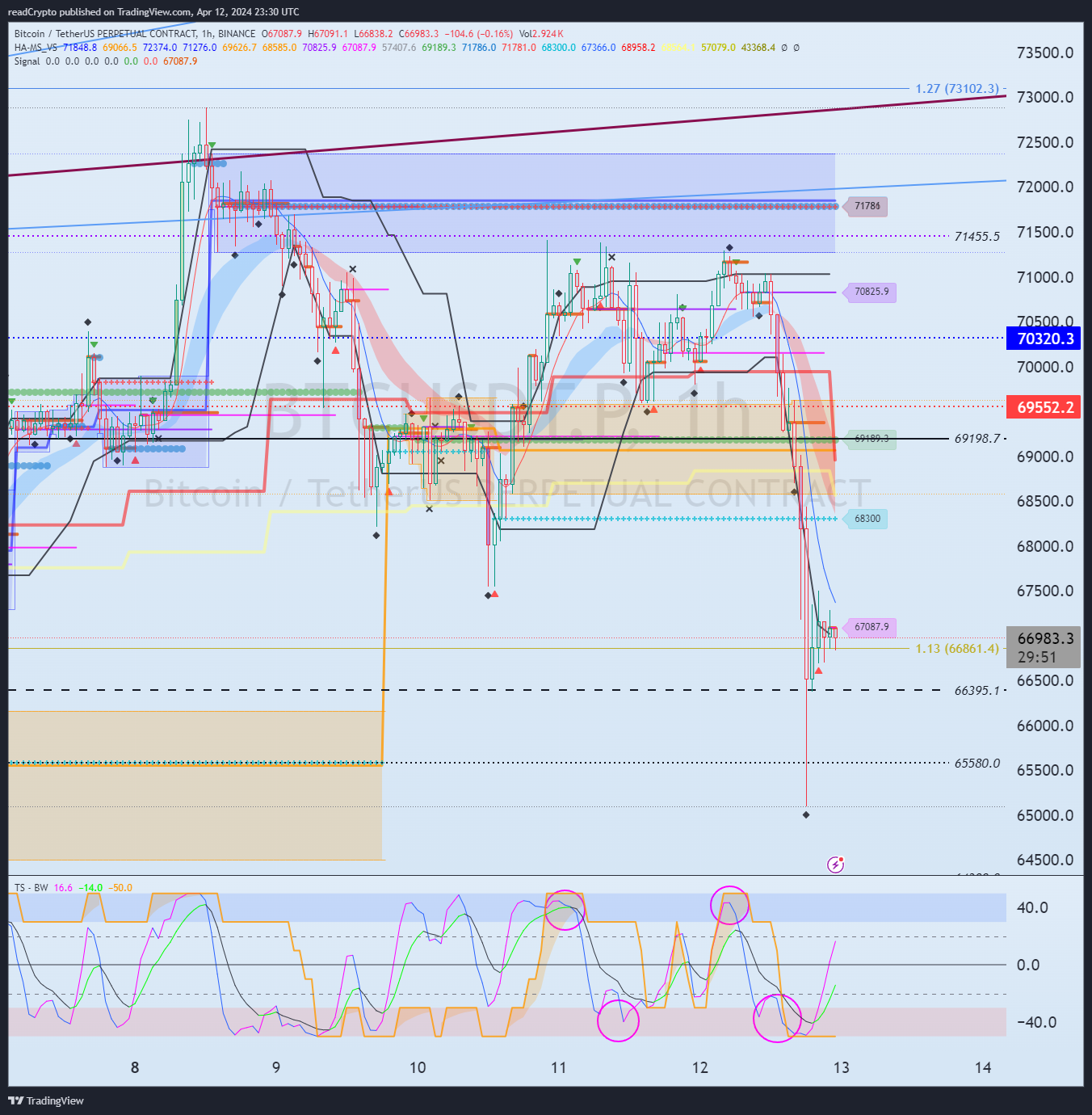1092x1115 pixels.
Task: Open the TradingView logo link
Action: coord(46,1100)
